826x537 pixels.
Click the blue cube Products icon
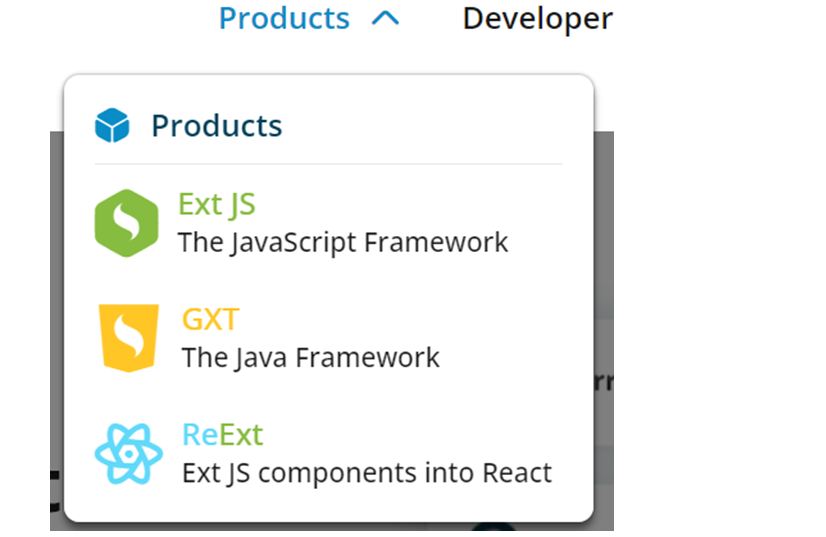(x=112, y=126)
